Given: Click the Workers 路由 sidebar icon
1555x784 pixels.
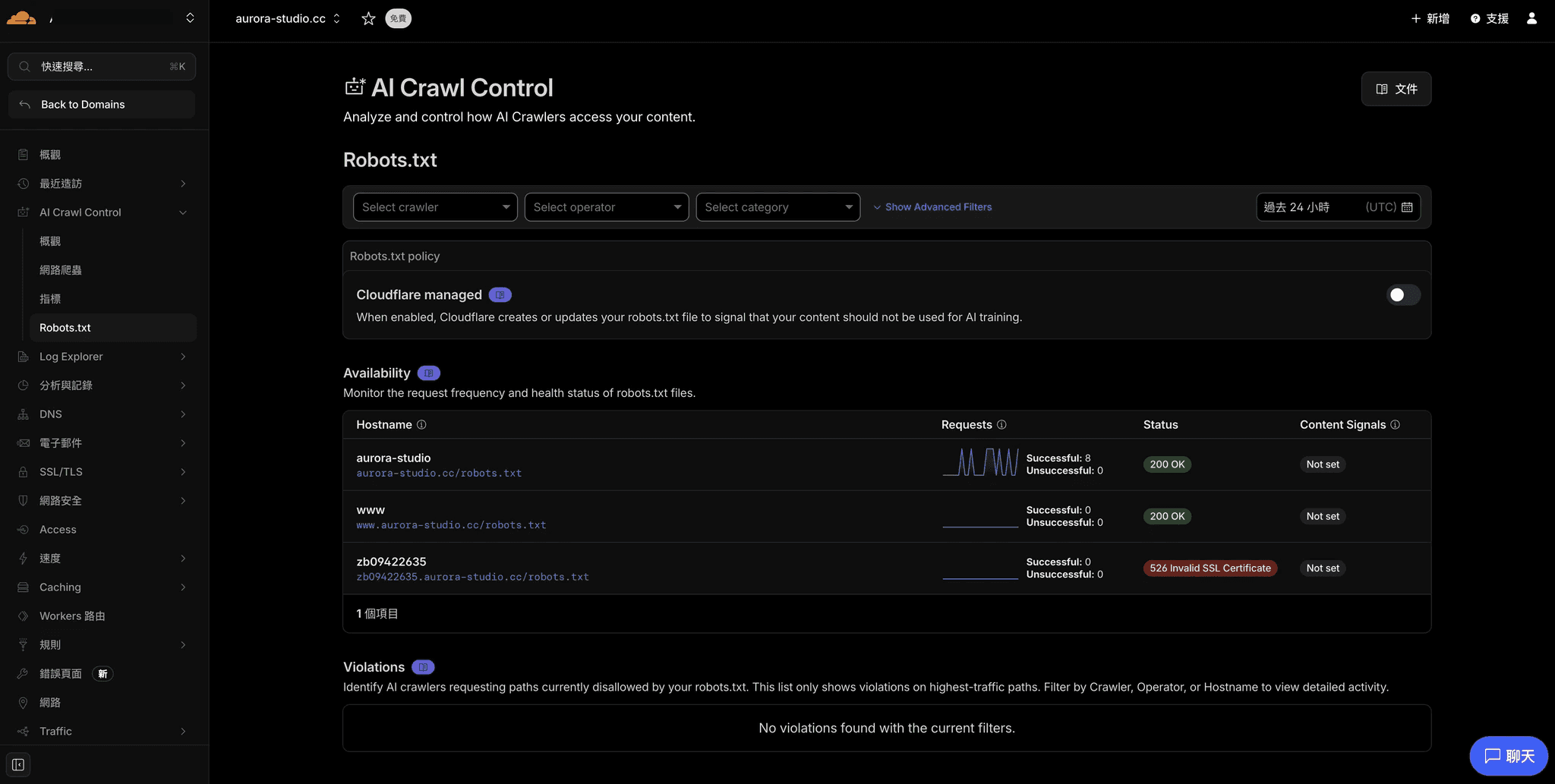Looking at the screenshot, I should [23, 616].
